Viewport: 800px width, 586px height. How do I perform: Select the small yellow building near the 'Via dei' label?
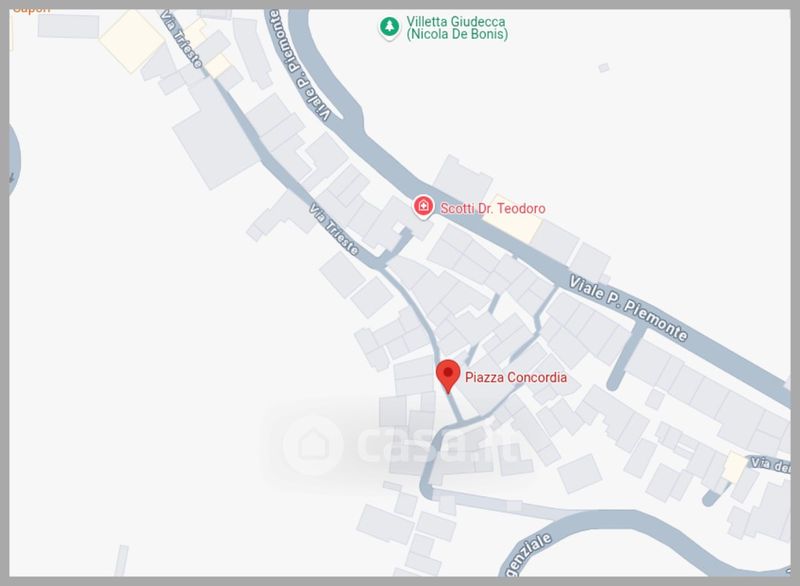(735, 467)
